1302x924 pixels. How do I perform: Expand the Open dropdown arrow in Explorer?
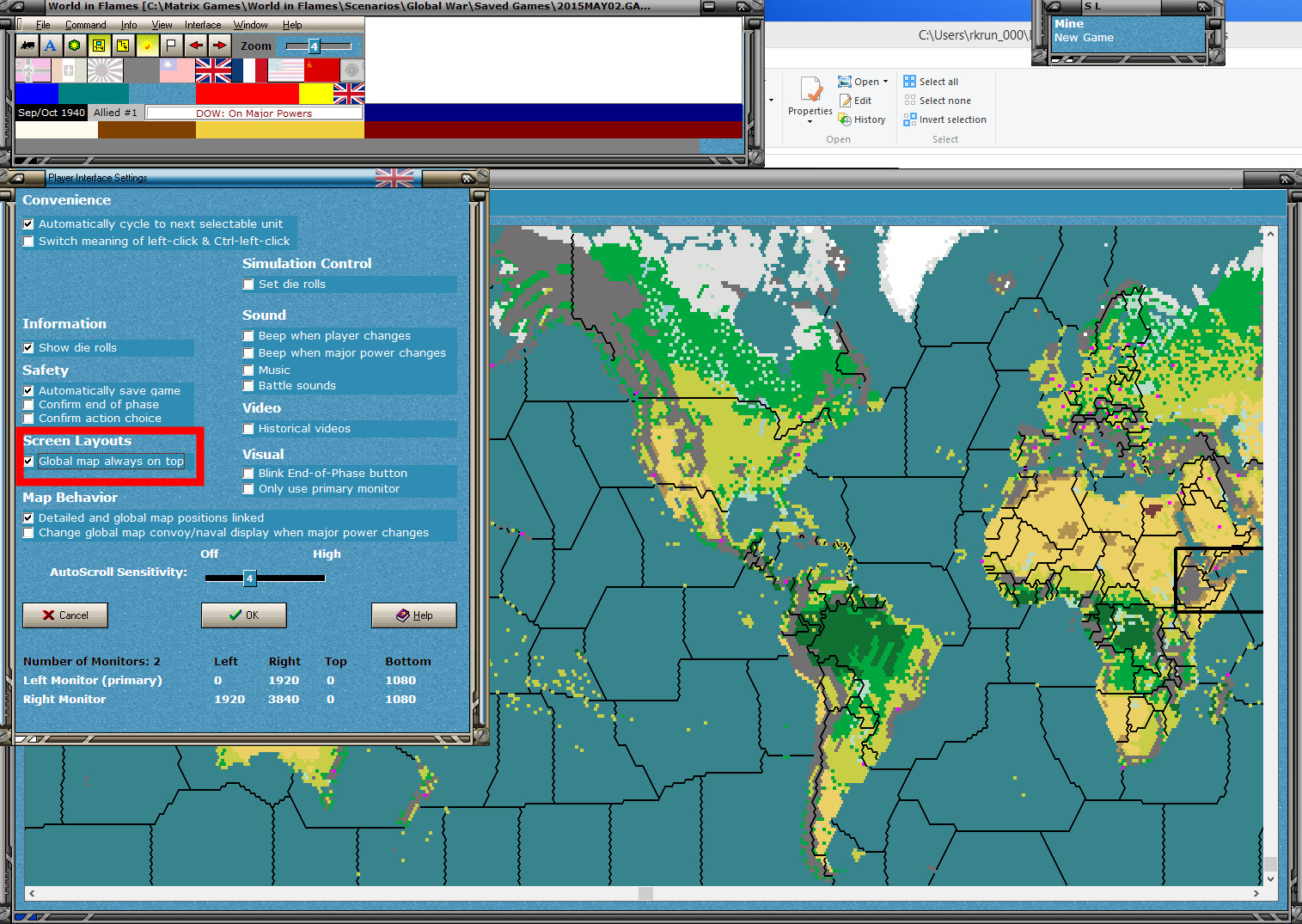[x=885, y=82]
